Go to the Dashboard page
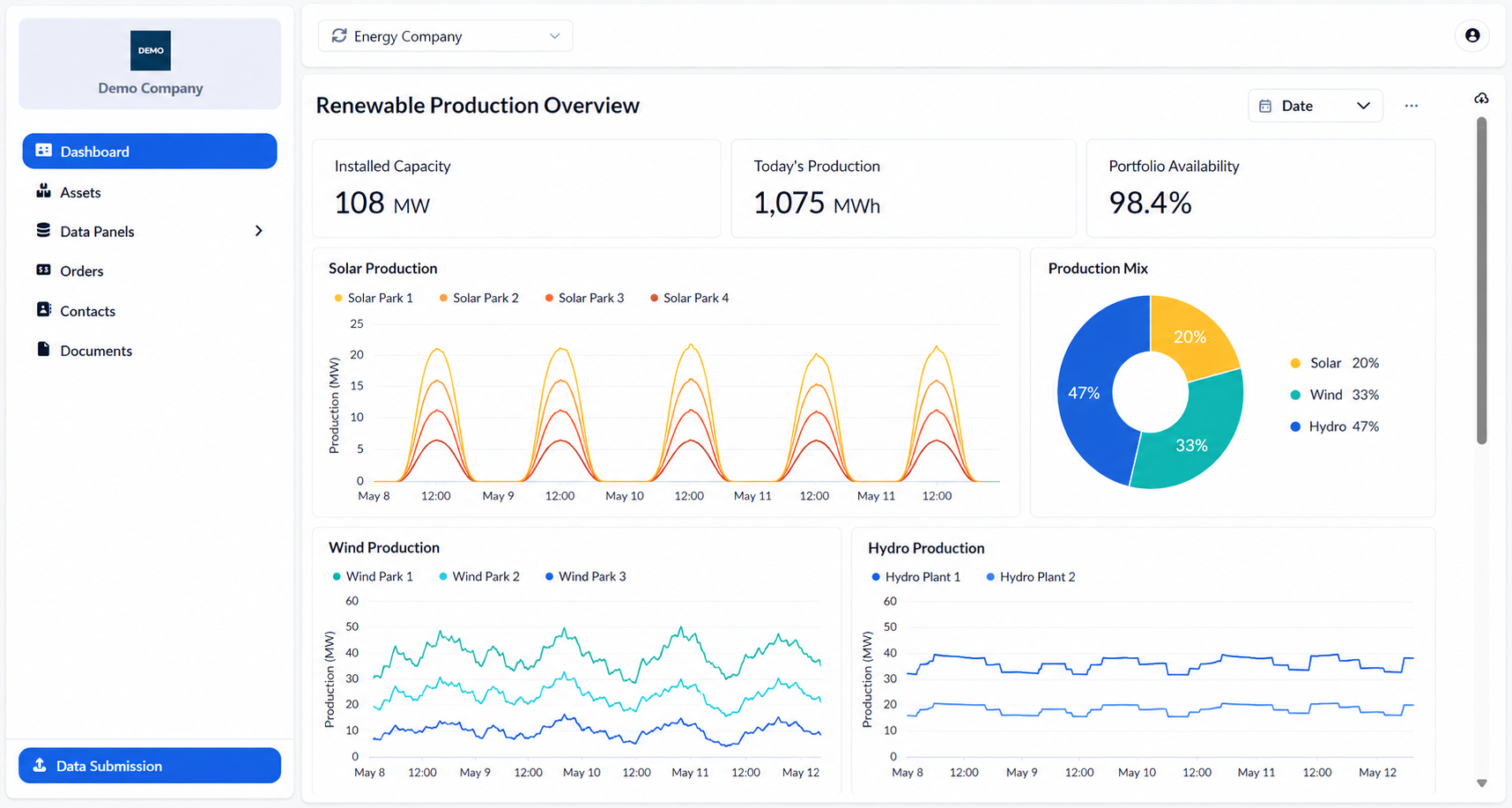The image size is (1512, 808). 150,151
